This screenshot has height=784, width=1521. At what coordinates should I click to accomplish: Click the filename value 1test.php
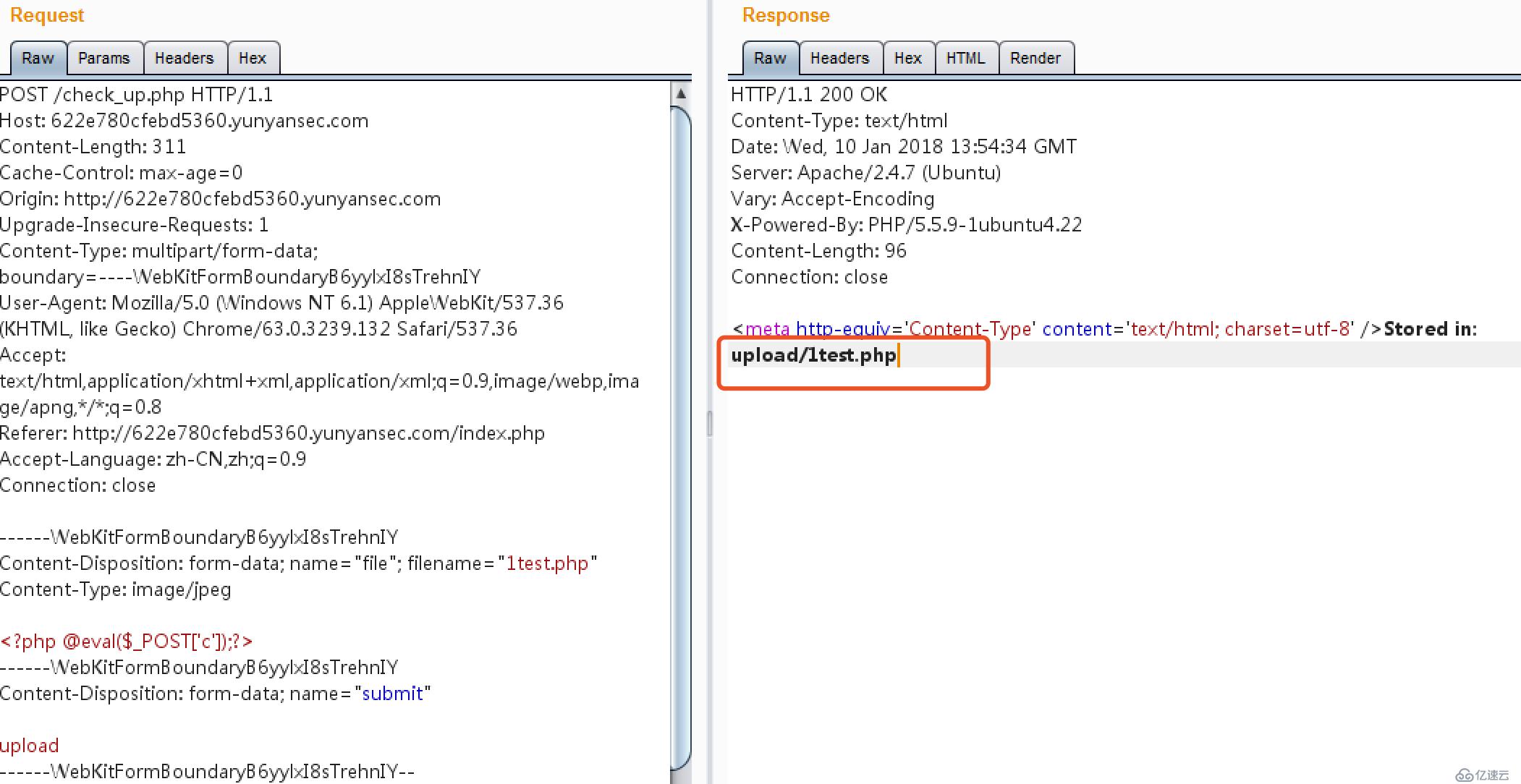click(x=548, y=563)
